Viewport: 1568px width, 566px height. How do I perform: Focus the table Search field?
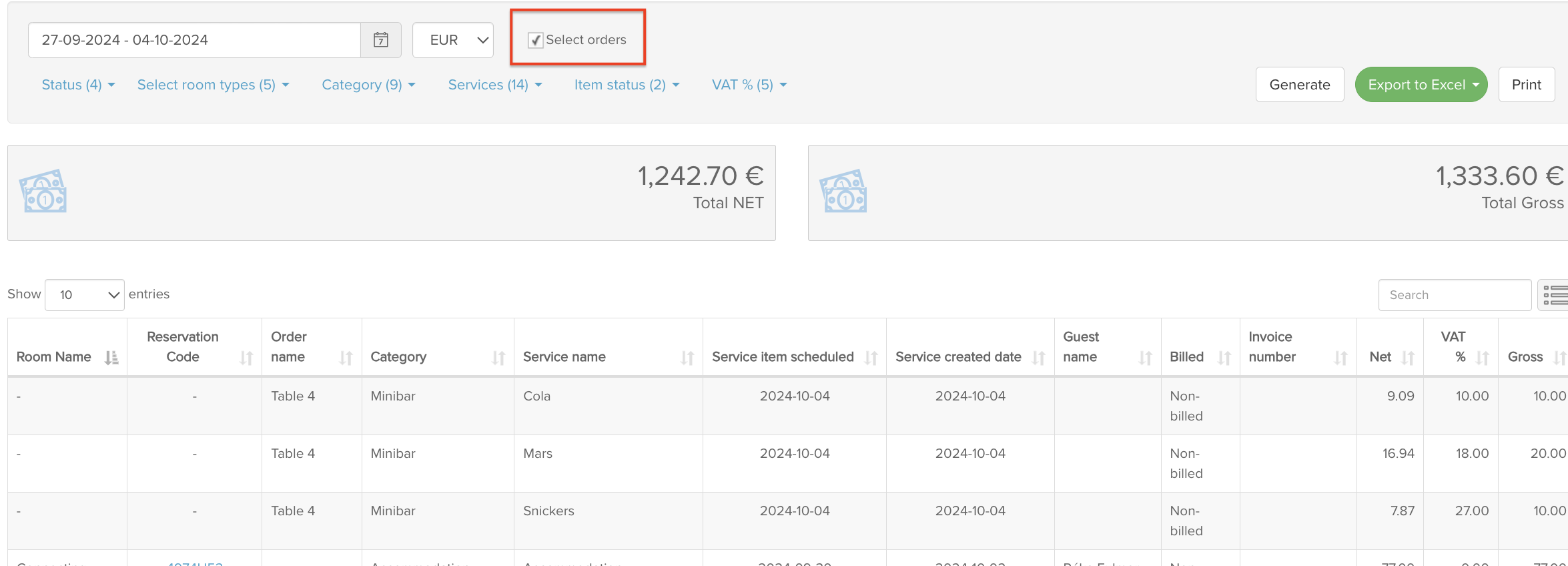coord(1455,294)
